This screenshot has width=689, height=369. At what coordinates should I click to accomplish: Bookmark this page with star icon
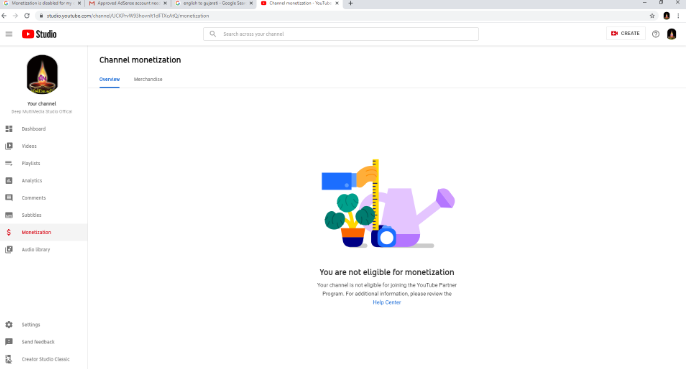tap(652, 15)
